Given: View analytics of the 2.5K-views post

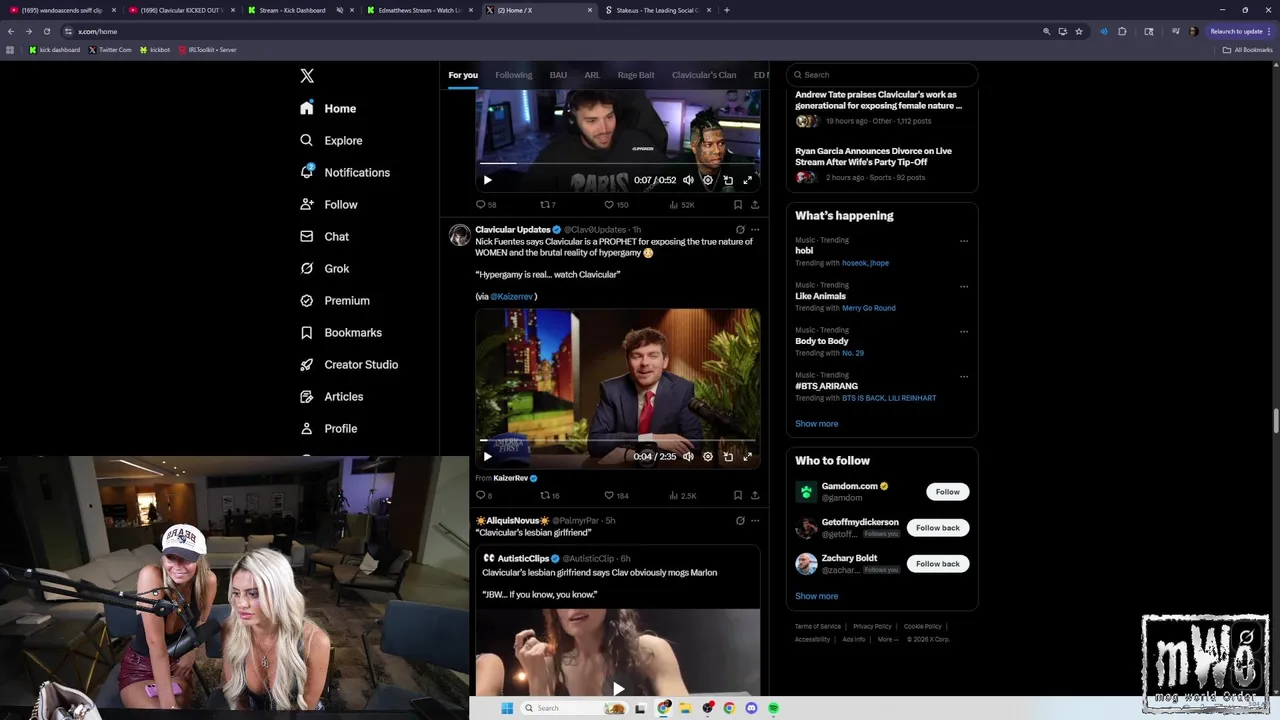Looking at the screenshot, I should tap(683, 495).
